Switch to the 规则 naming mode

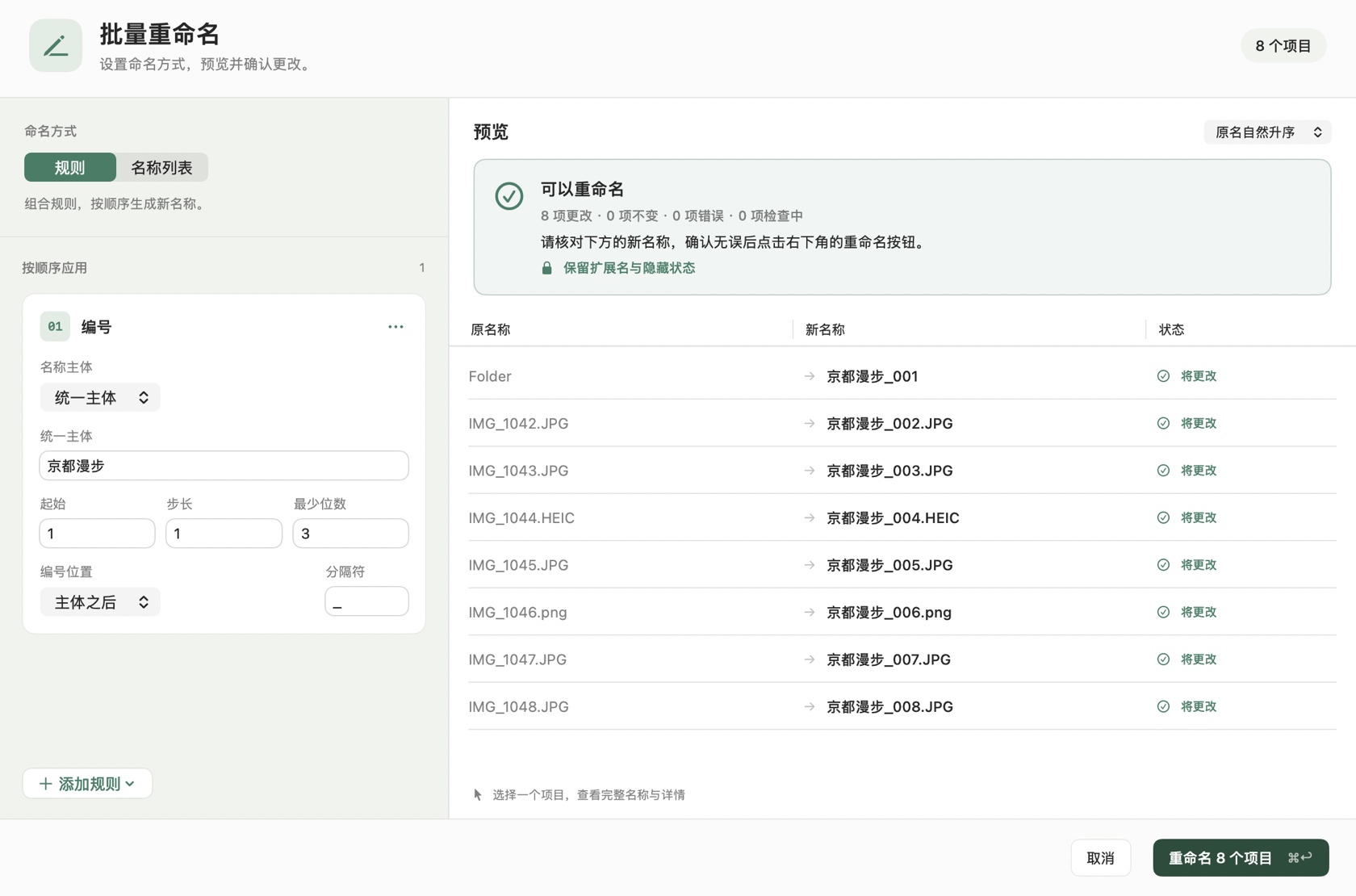coord(70,168)
